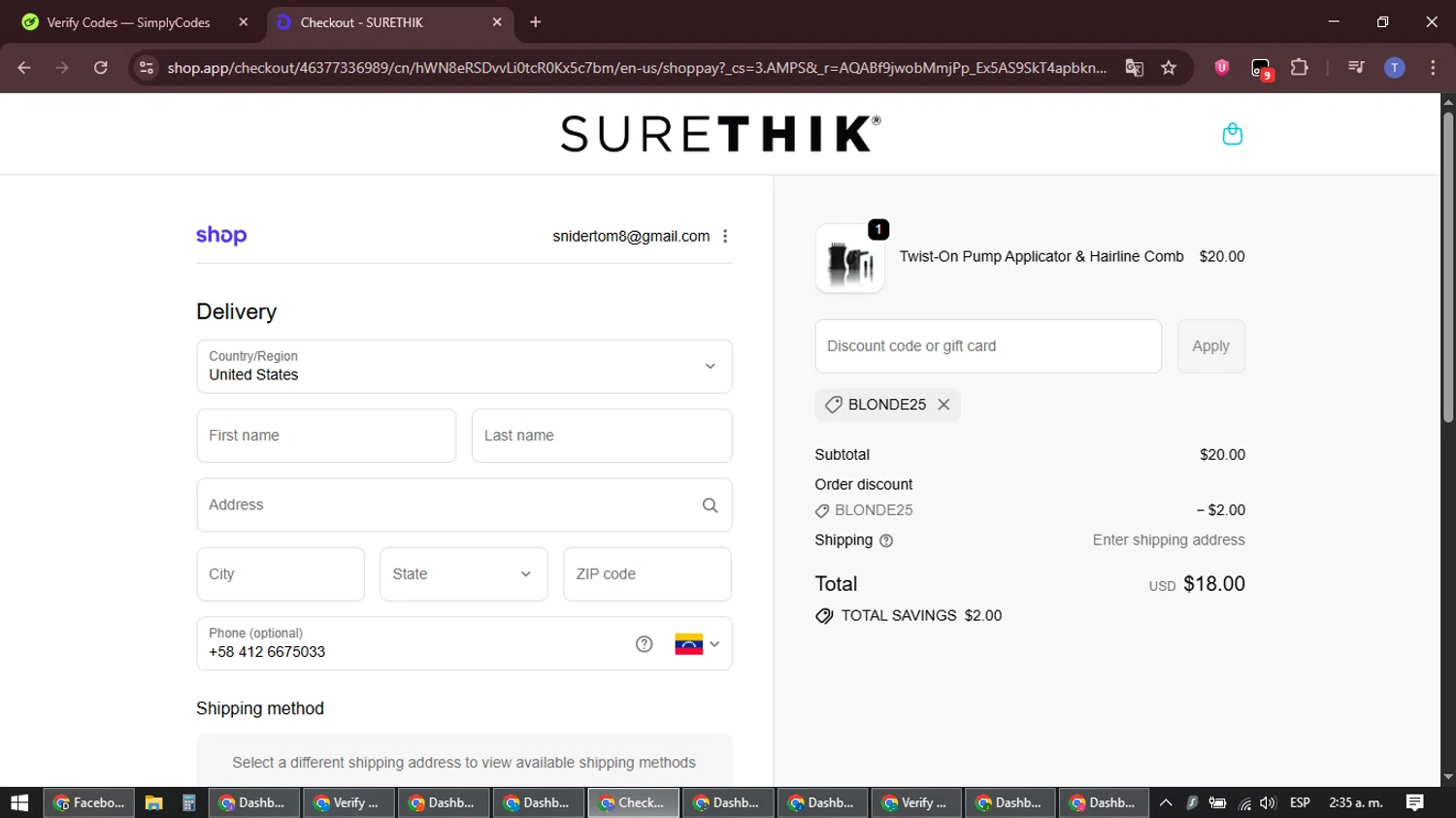Switch to the Facebook taskbar window
This screenshot has height=818, width=1456.
tap(89, 802)
